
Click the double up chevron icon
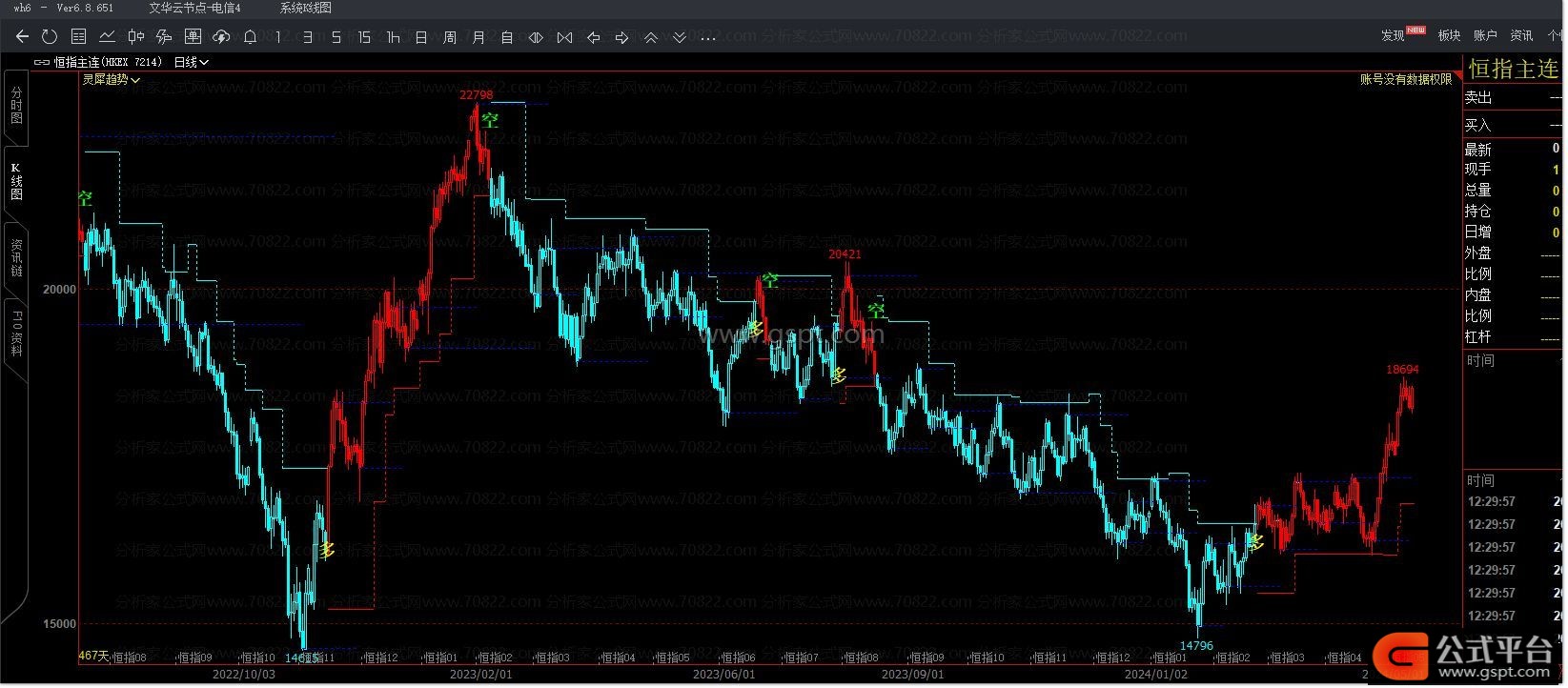coord(651,37)
